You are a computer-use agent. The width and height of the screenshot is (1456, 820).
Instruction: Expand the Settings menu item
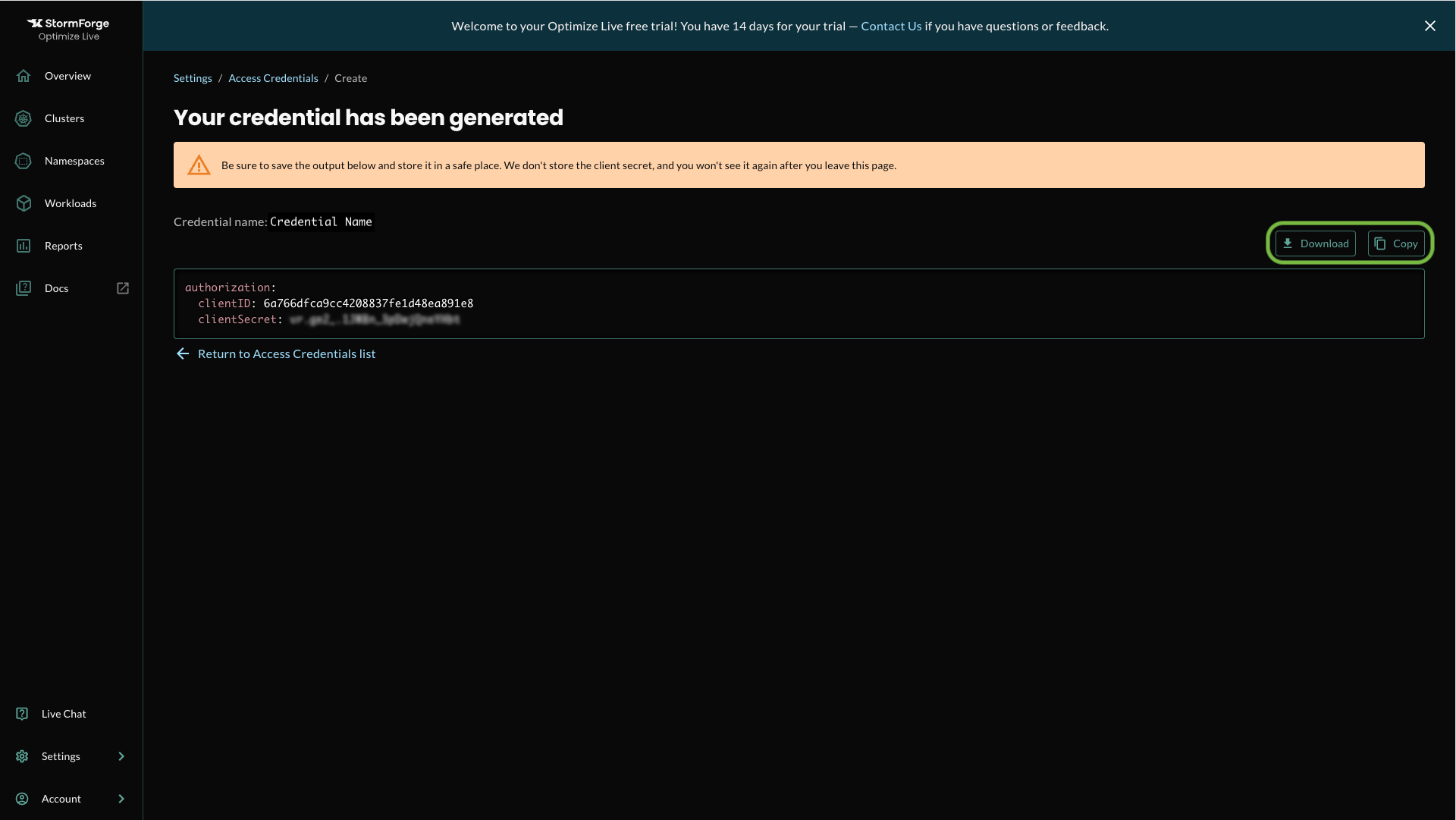[121, 756]
